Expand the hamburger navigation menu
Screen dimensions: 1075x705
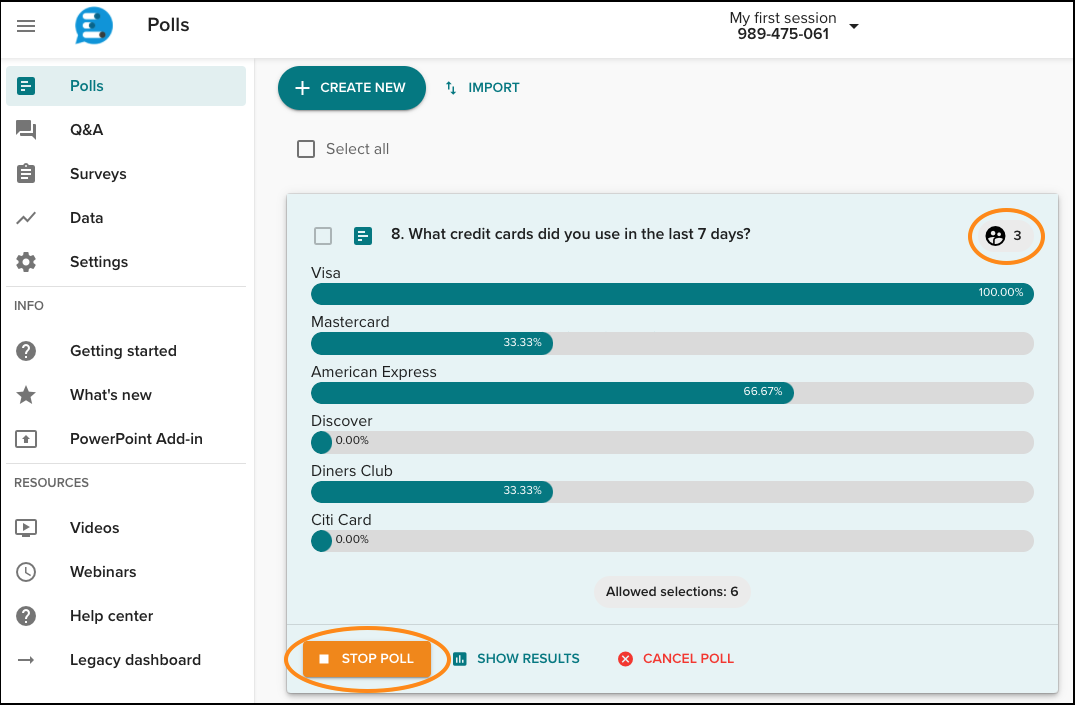tap(25, 26)
